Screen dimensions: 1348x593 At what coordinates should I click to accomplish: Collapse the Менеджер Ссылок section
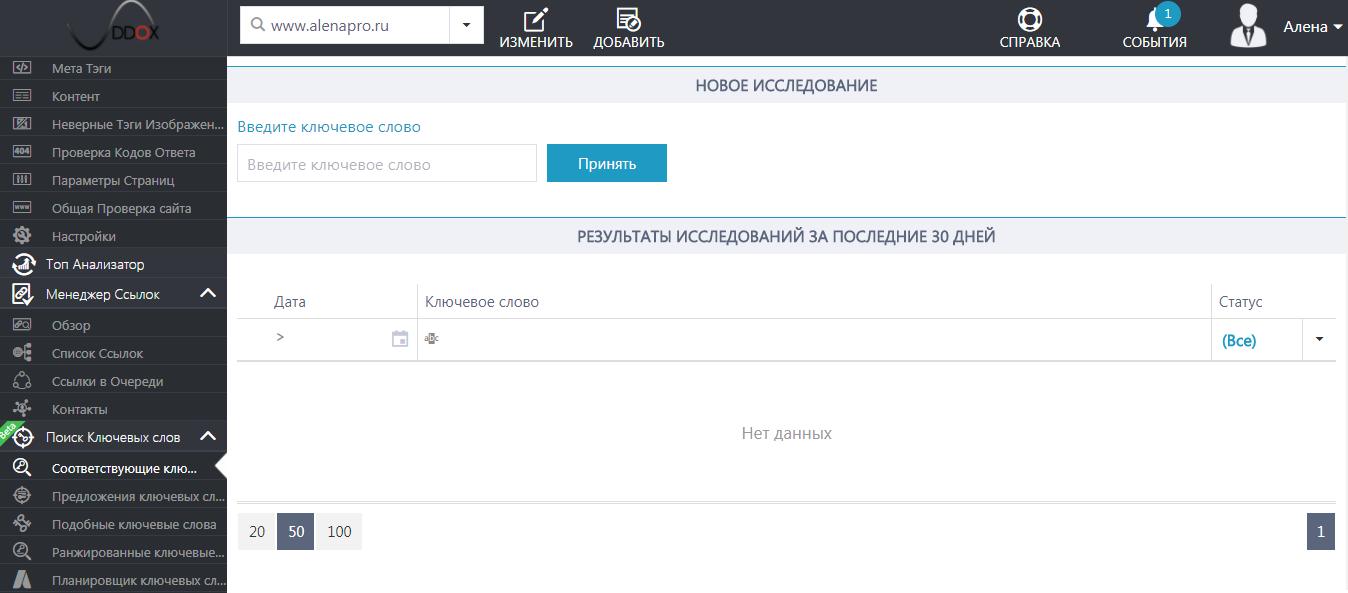coord(208,294)
